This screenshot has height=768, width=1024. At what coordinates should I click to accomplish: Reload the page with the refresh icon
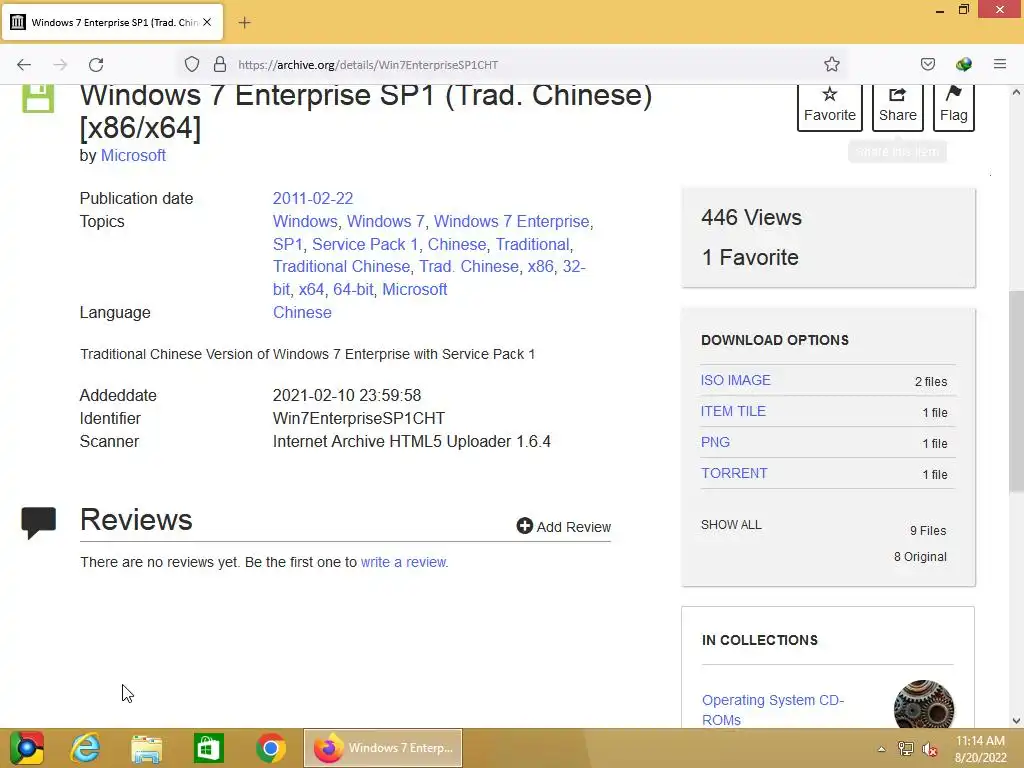tap(96, 65)
